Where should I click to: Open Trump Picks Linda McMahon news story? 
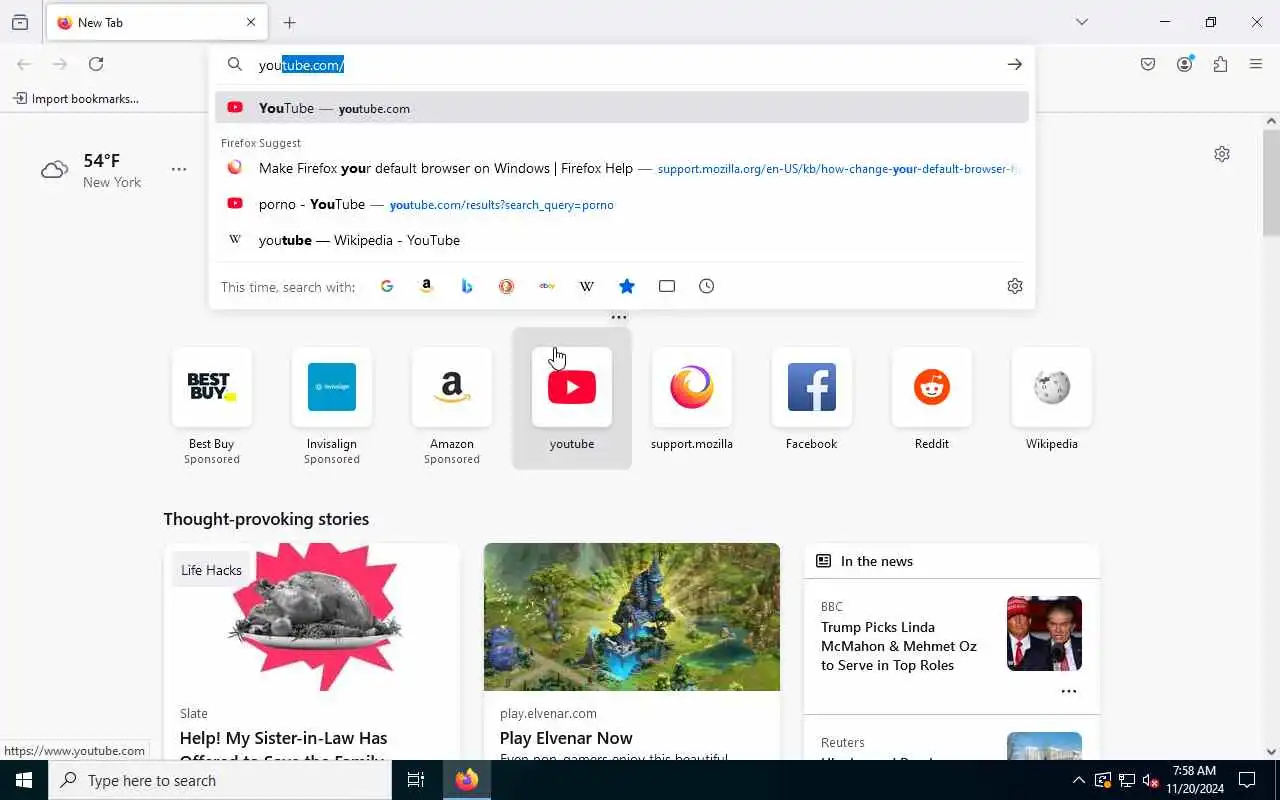(899, 646)
